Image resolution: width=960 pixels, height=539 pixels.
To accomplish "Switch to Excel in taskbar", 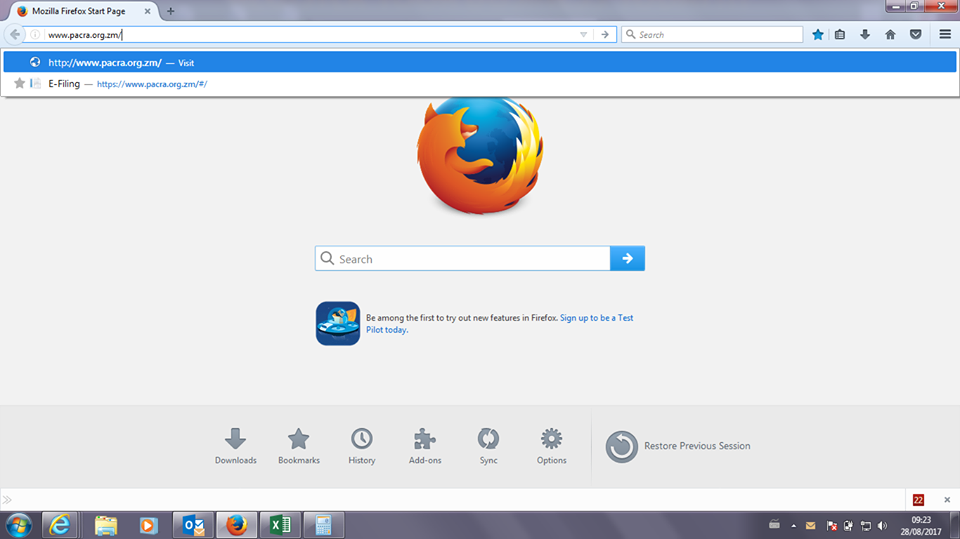I will pyautogui.click(x=280, y=526).
